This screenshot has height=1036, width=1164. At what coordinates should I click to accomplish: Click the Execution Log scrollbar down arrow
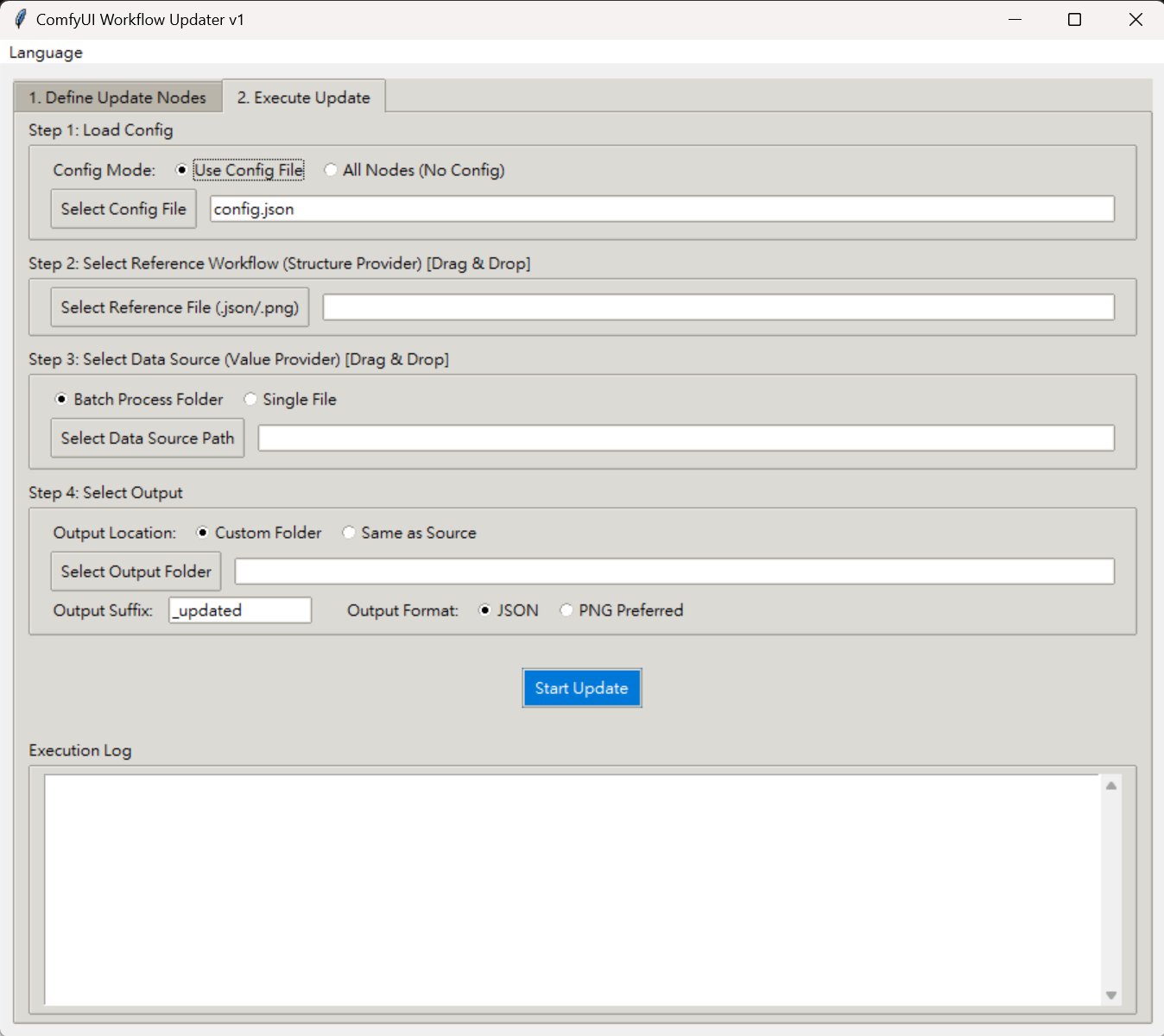click(1111, 995)
